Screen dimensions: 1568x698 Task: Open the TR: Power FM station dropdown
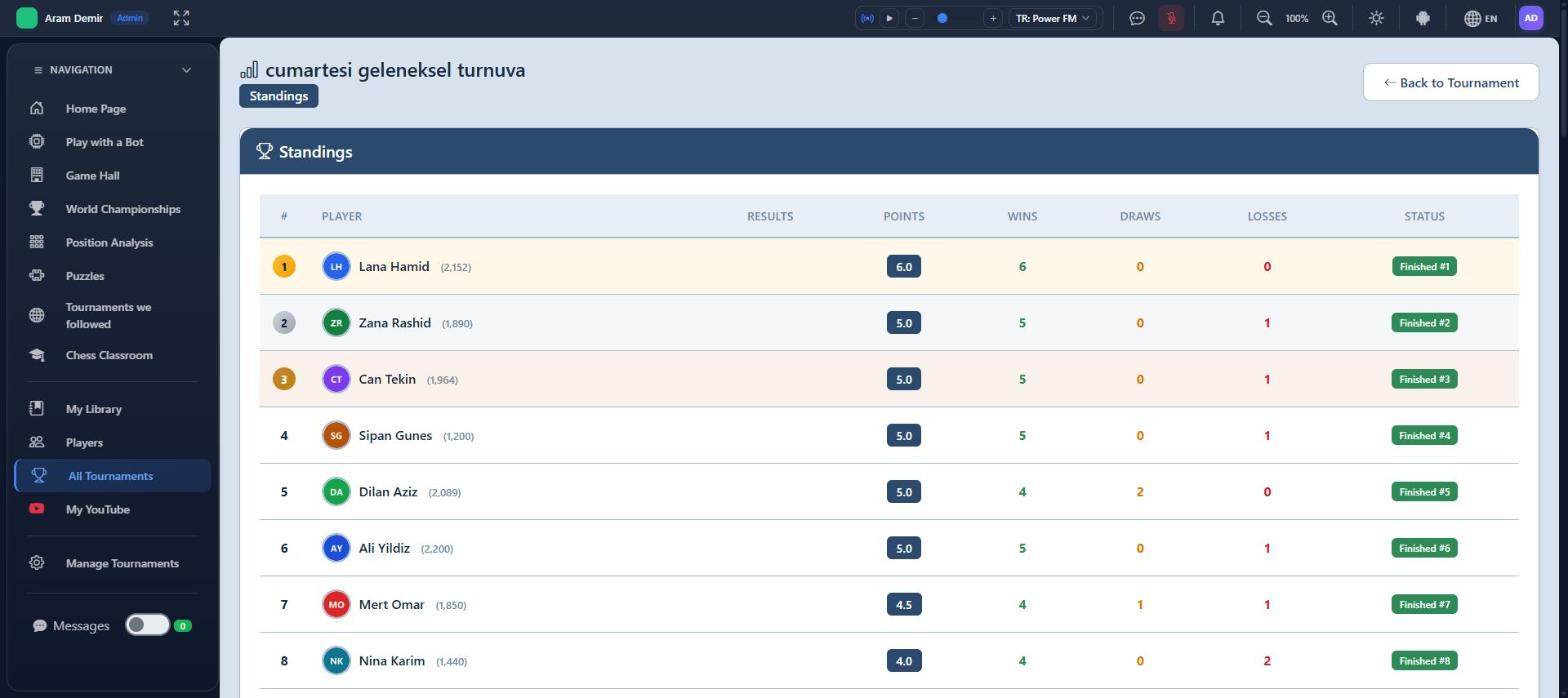coord(1053,18)
